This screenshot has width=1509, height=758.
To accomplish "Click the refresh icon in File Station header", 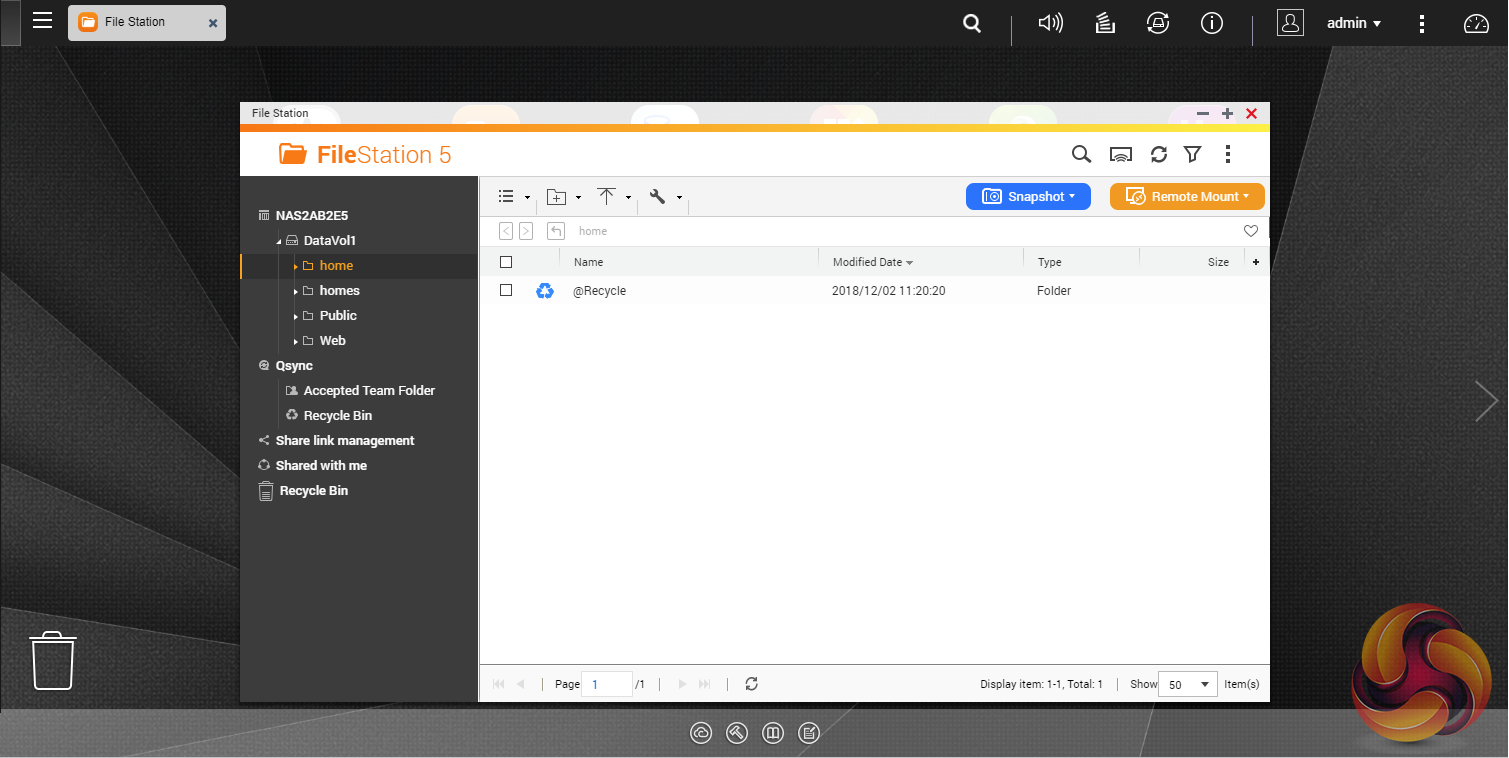I will point(1159,154).
